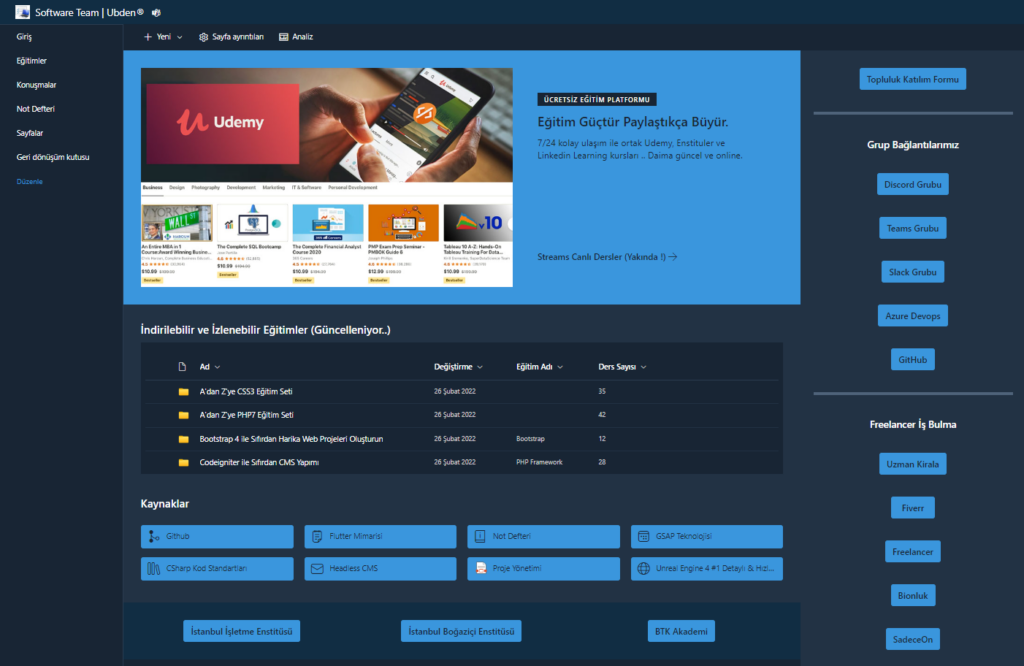Click the SadeceOn button

click(x=912, y=639)
